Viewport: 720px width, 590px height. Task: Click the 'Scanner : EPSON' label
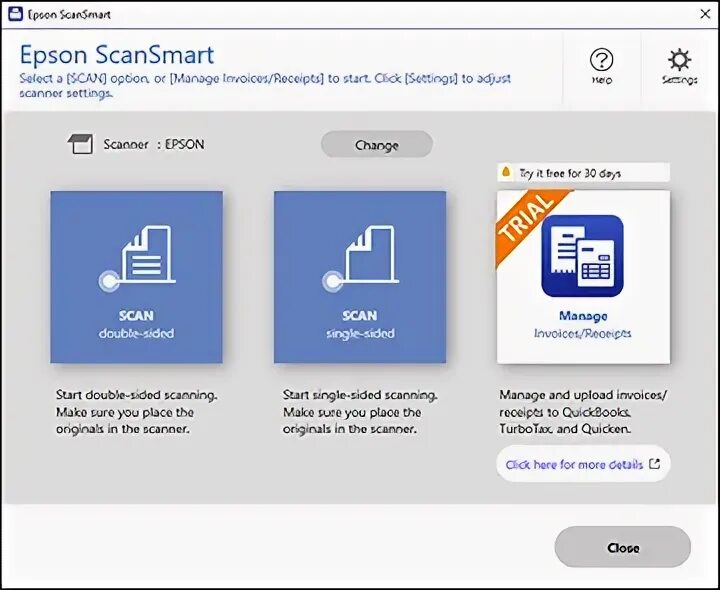coord(154,144)
